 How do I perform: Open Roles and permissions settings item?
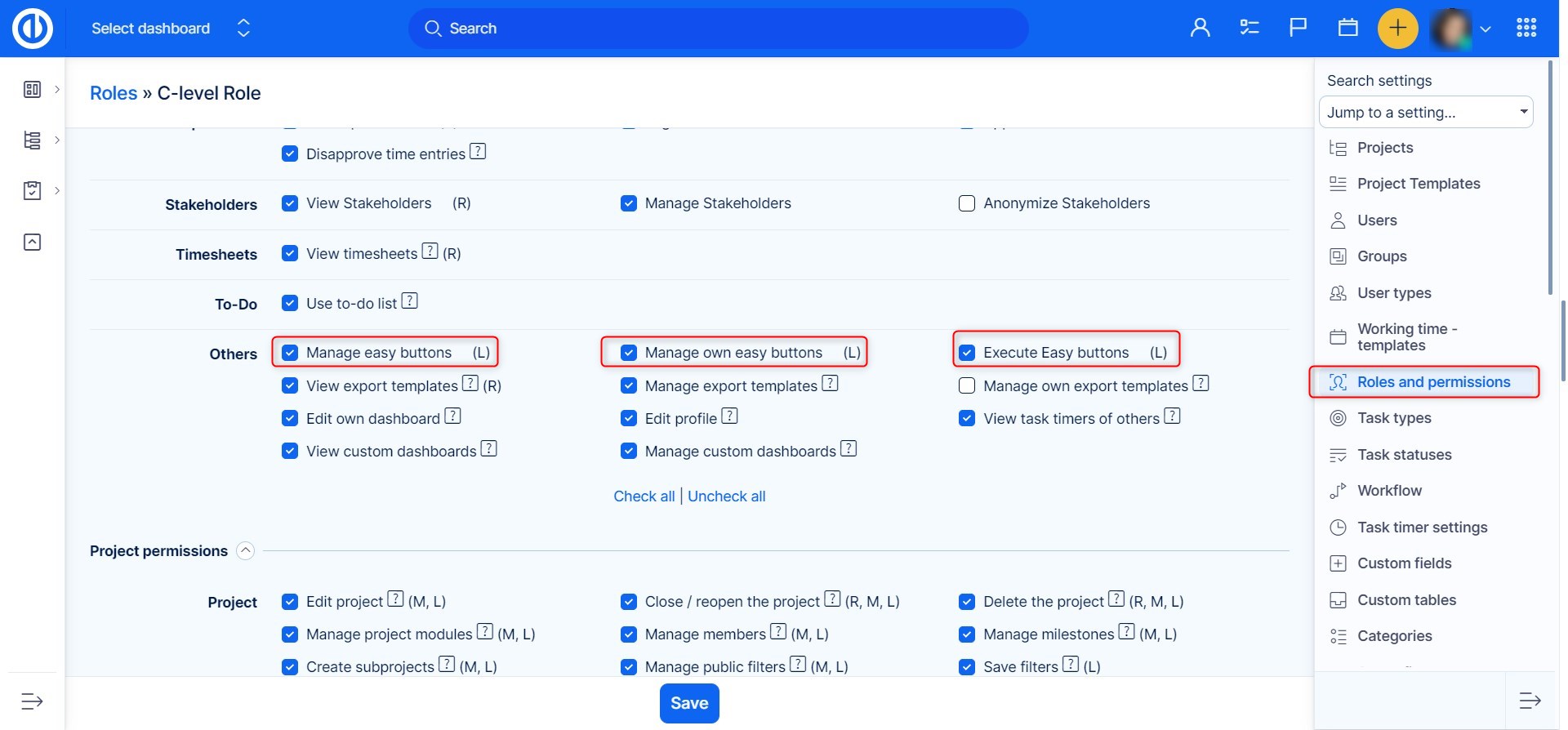pos(1432,382)
